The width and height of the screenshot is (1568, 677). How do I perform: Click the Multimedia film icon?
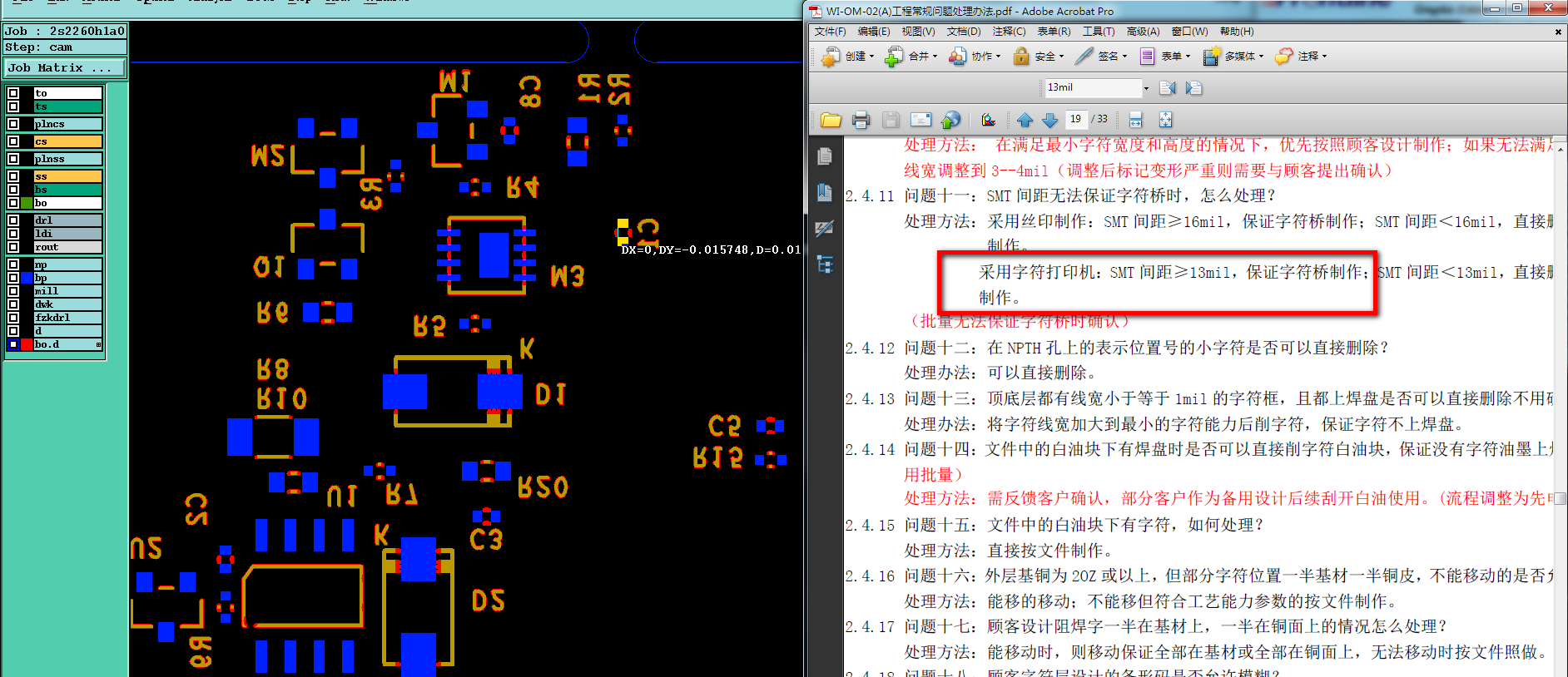tap(1212, 57)
